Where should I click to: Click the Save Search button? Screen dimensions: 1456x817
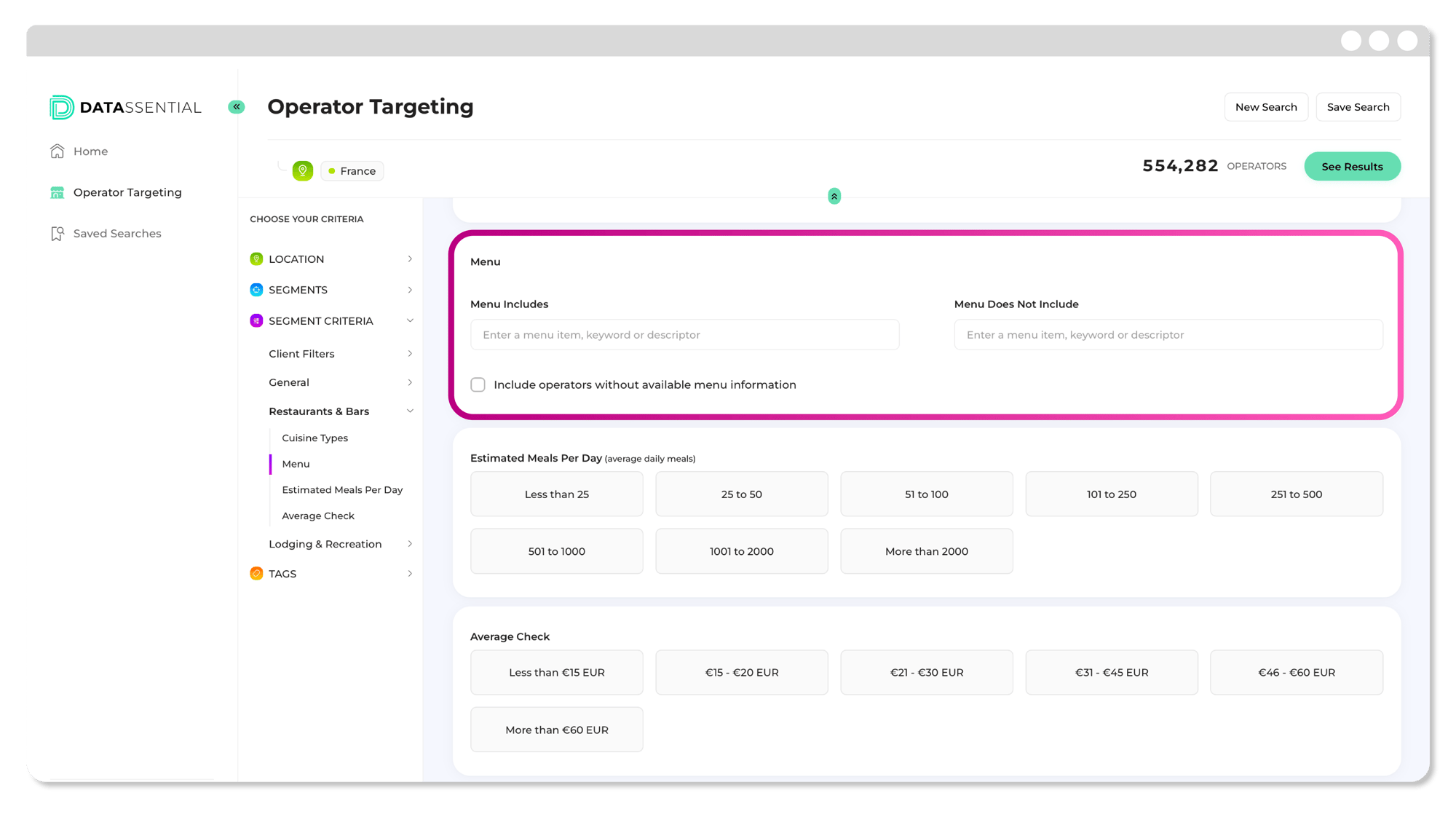[x=1358, y=107]
